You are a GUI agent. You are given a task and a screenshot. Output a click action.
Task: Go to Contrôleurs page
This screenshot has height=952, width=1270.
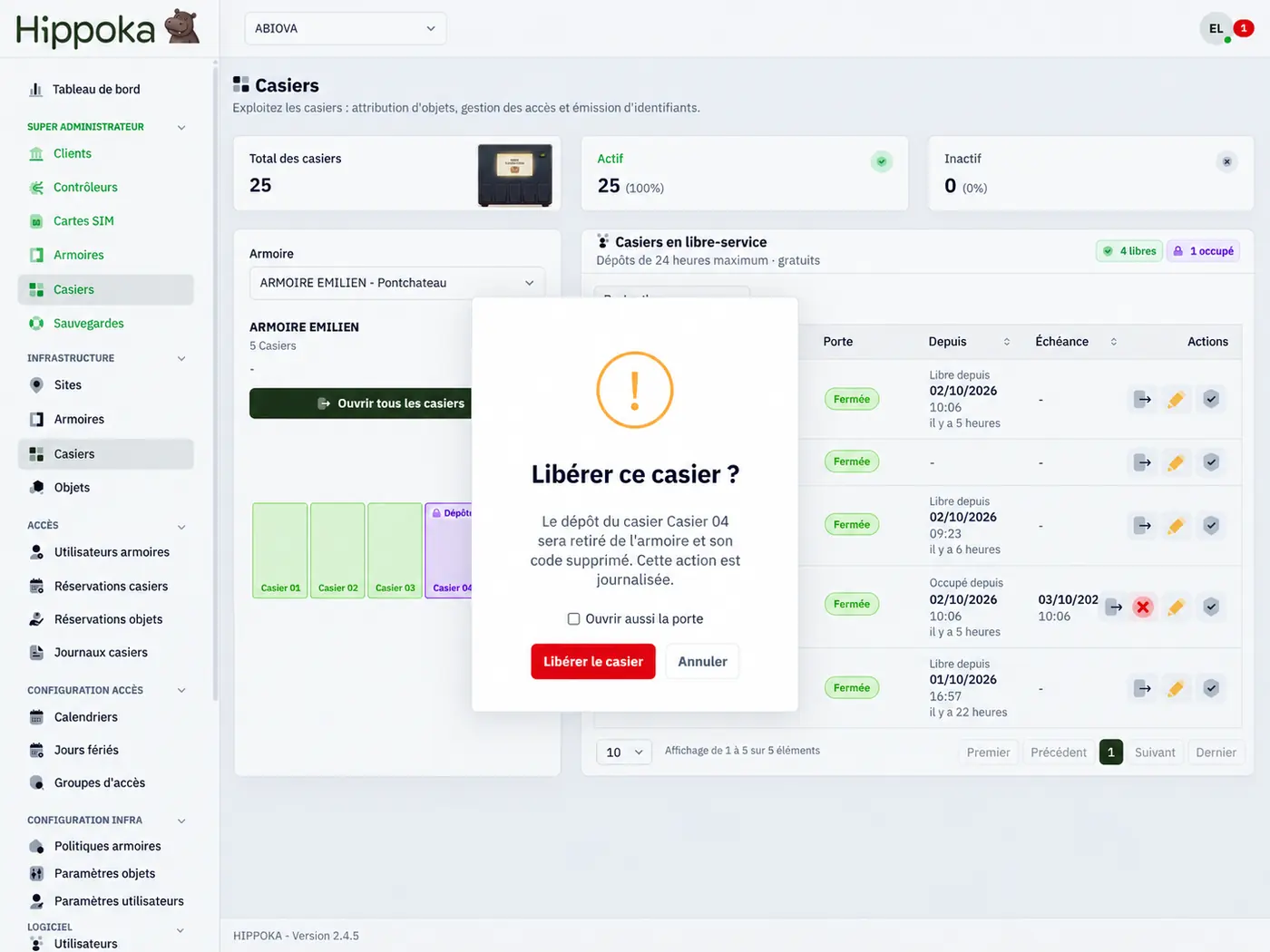point(85,187)
